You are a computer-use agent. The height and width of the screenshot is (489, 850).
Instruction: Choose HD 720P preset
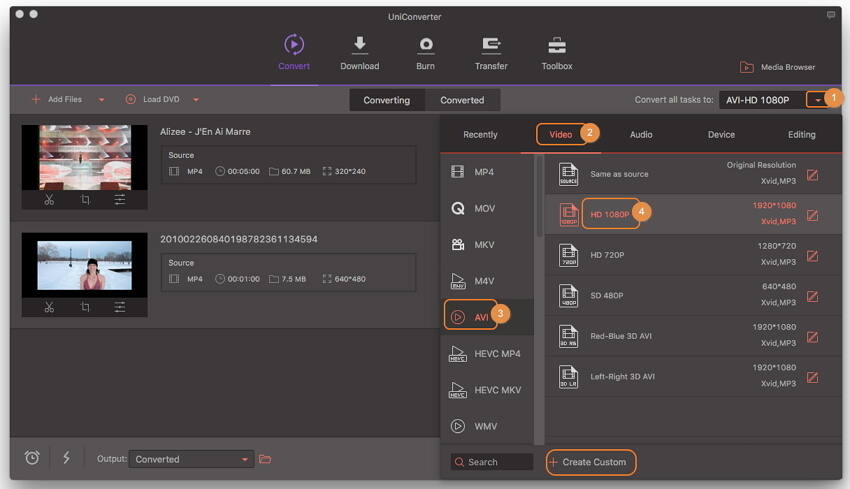[693, 255]
